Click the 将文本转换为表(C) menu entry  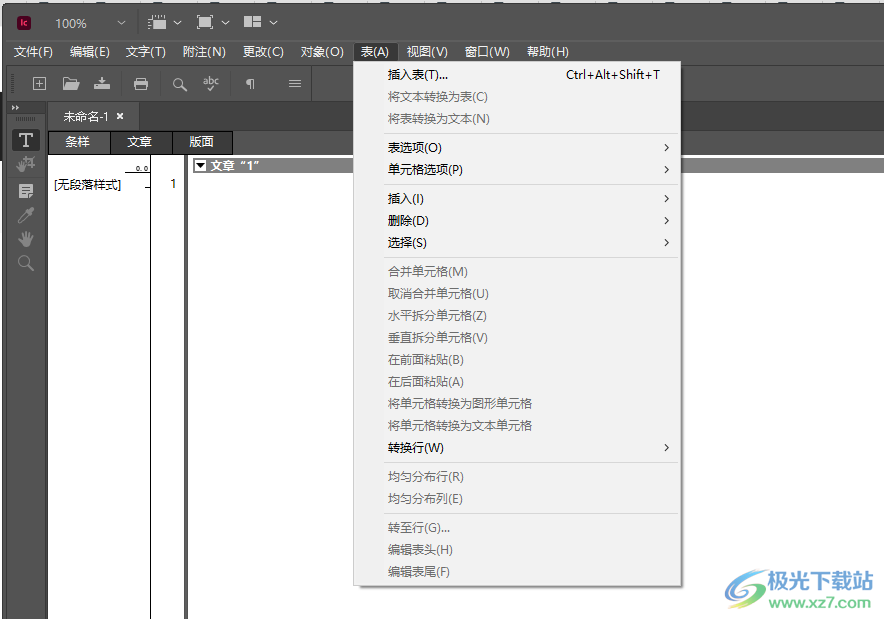point(517,97)
